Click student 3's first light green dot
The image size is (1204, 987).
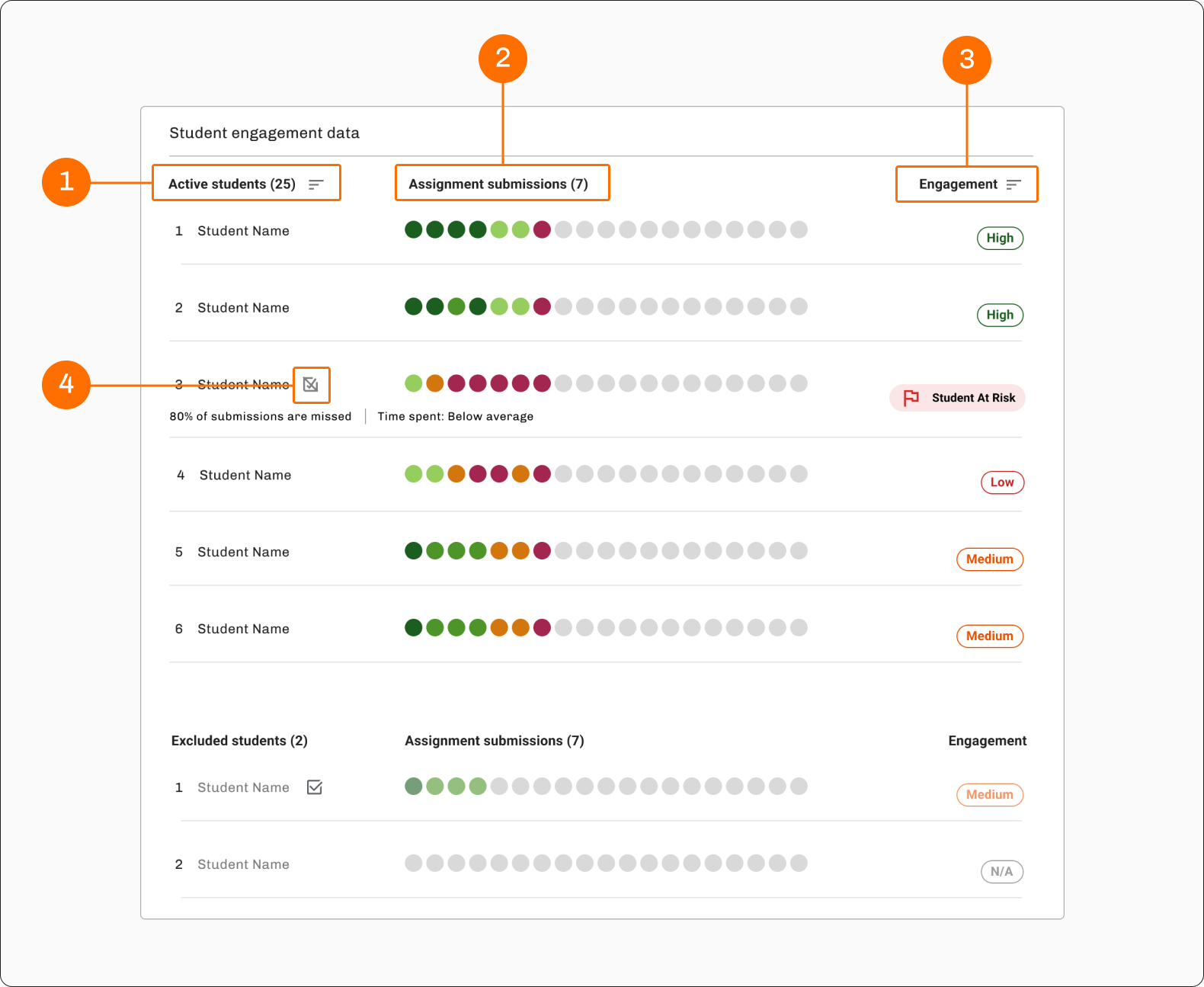click(x=414, y=383)
